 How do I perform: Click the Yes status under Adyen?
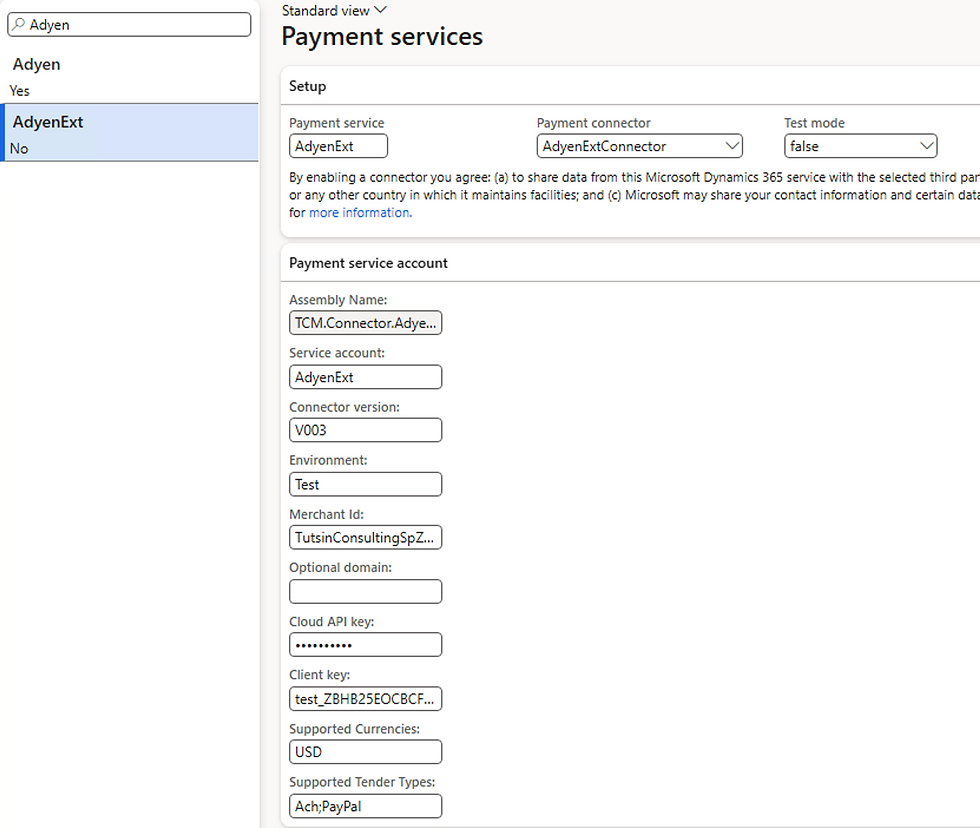coord(19,91)
